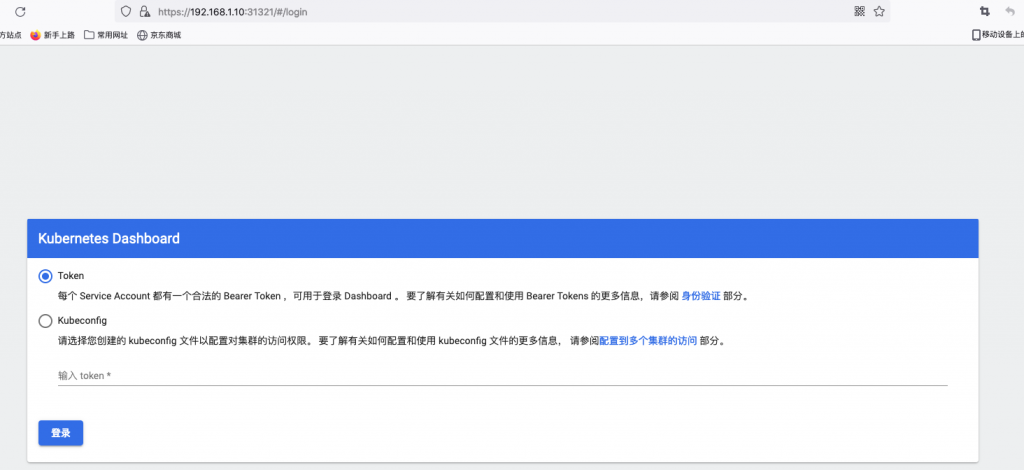Image resolution: width=1024 pixels, height=470 pixels.
Task: Open the 配置到多个集群的访问 link
Action: click(648, 341)
